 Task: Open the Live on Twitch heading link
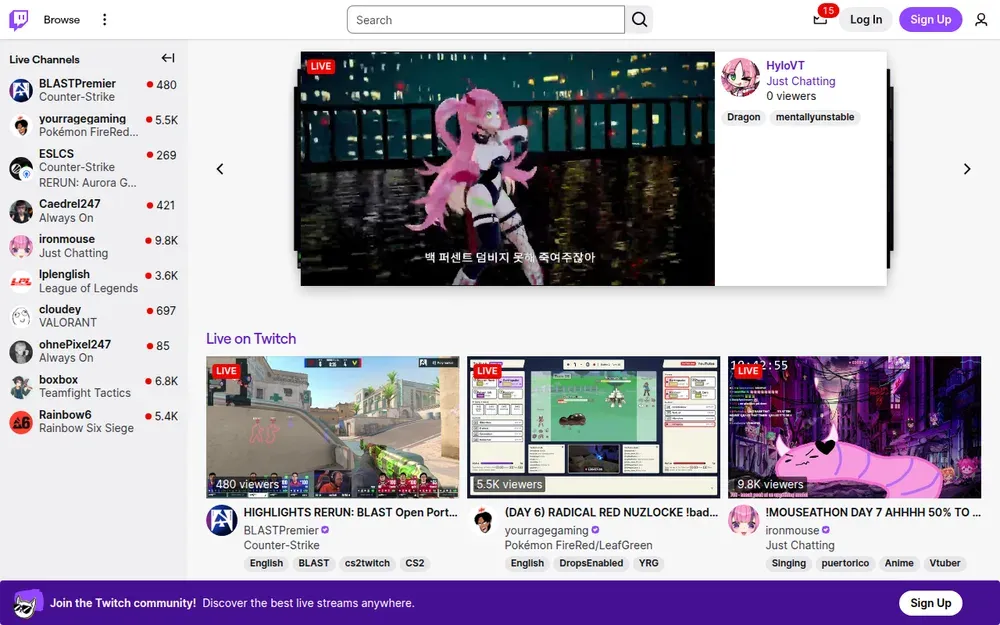pyautogui.click(x=251, y=339)
